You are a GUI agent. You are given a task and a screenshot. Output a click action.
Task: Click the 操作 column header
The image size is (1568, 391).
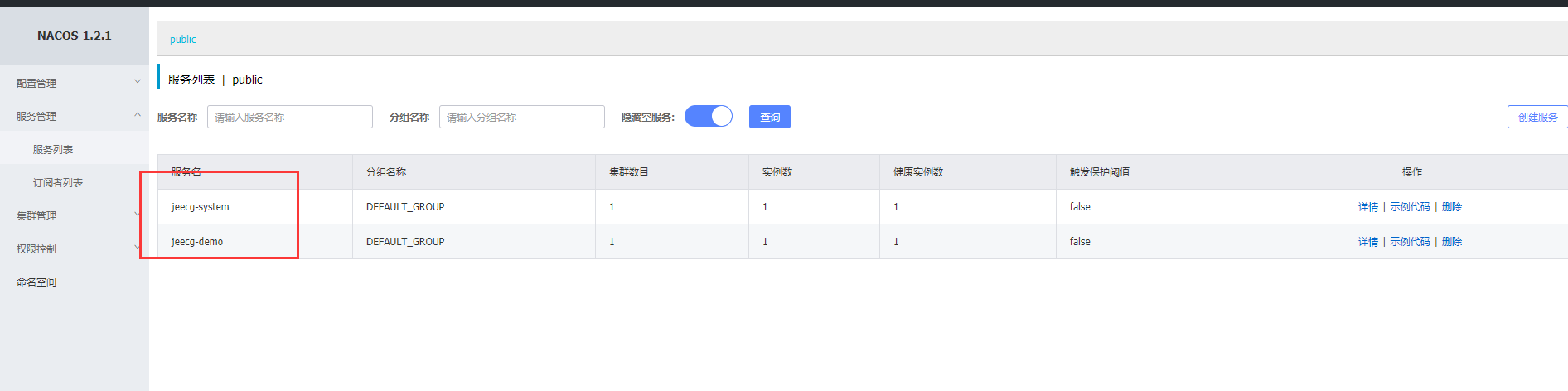(x=1412, y=171)
